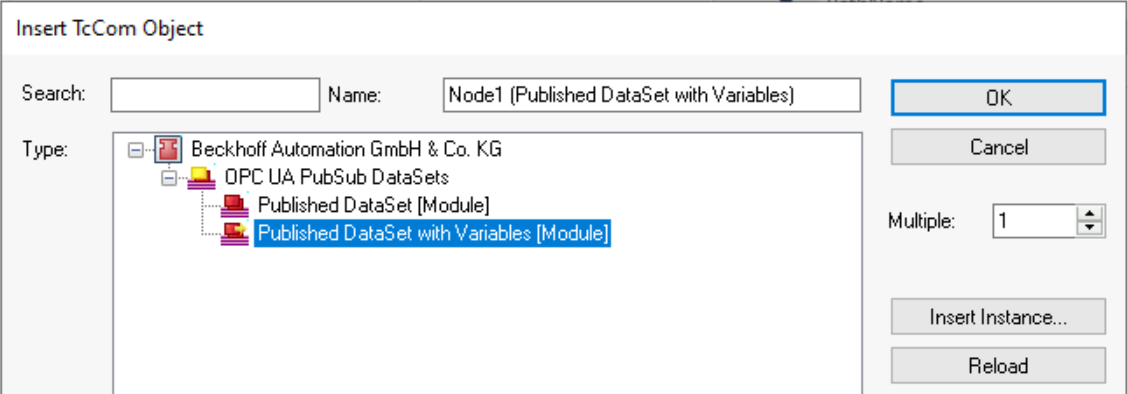Select Published DataSet with Variables [Module]
Screen dimensions: 1128x394
pos(432,233)
